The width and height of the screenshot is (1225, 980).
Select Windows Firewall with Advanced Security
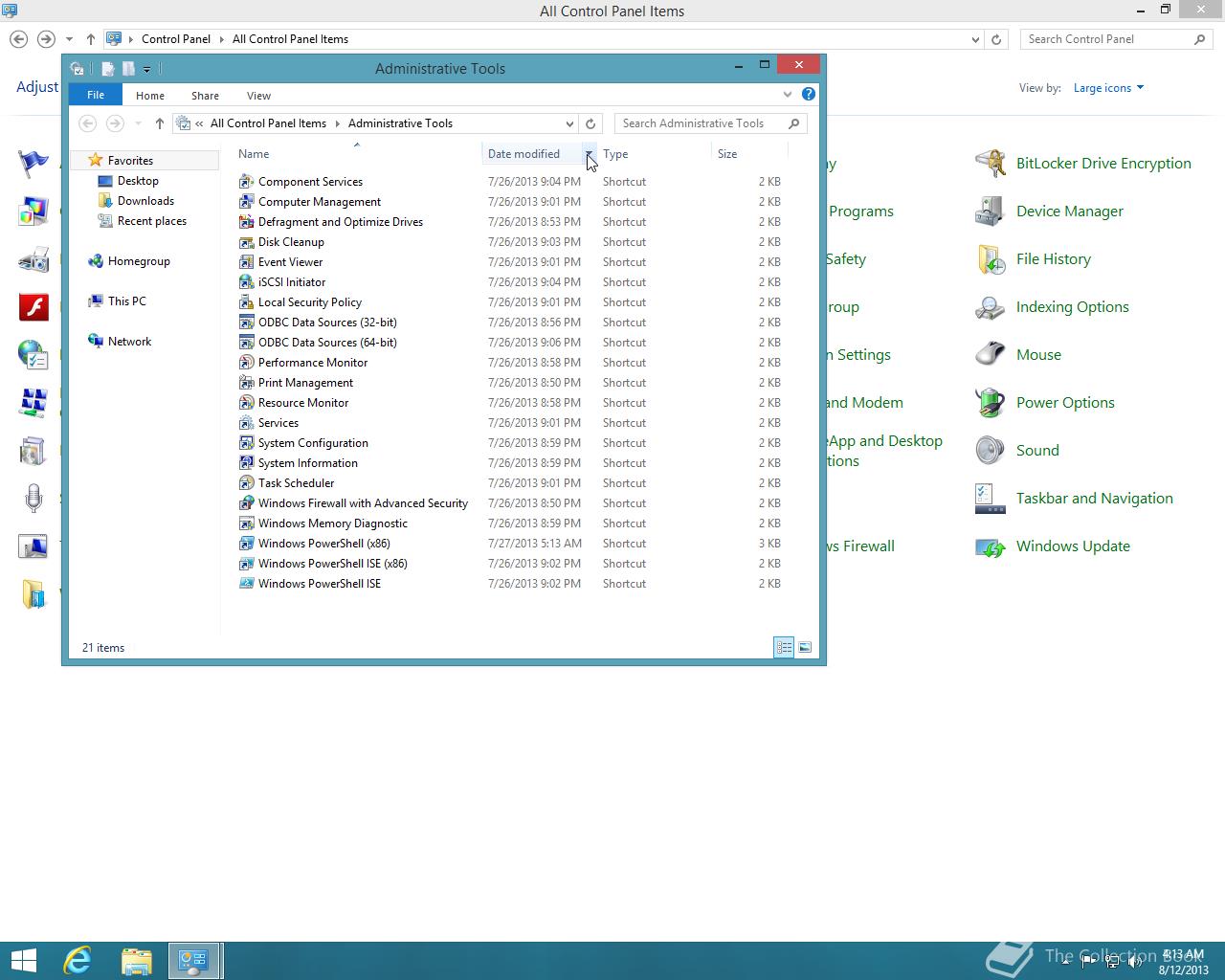(x=363, y=503)
